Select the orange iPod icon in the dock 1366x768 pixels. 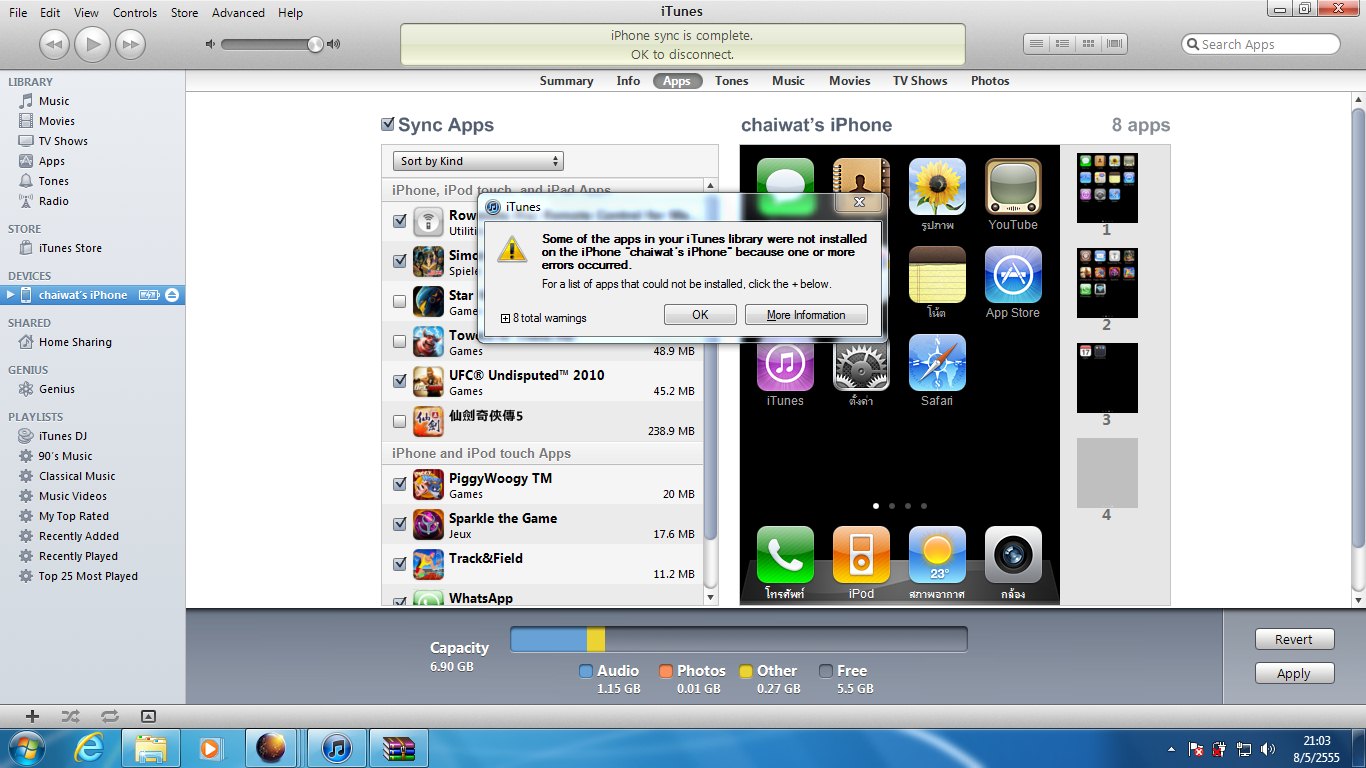pos(861,554)
